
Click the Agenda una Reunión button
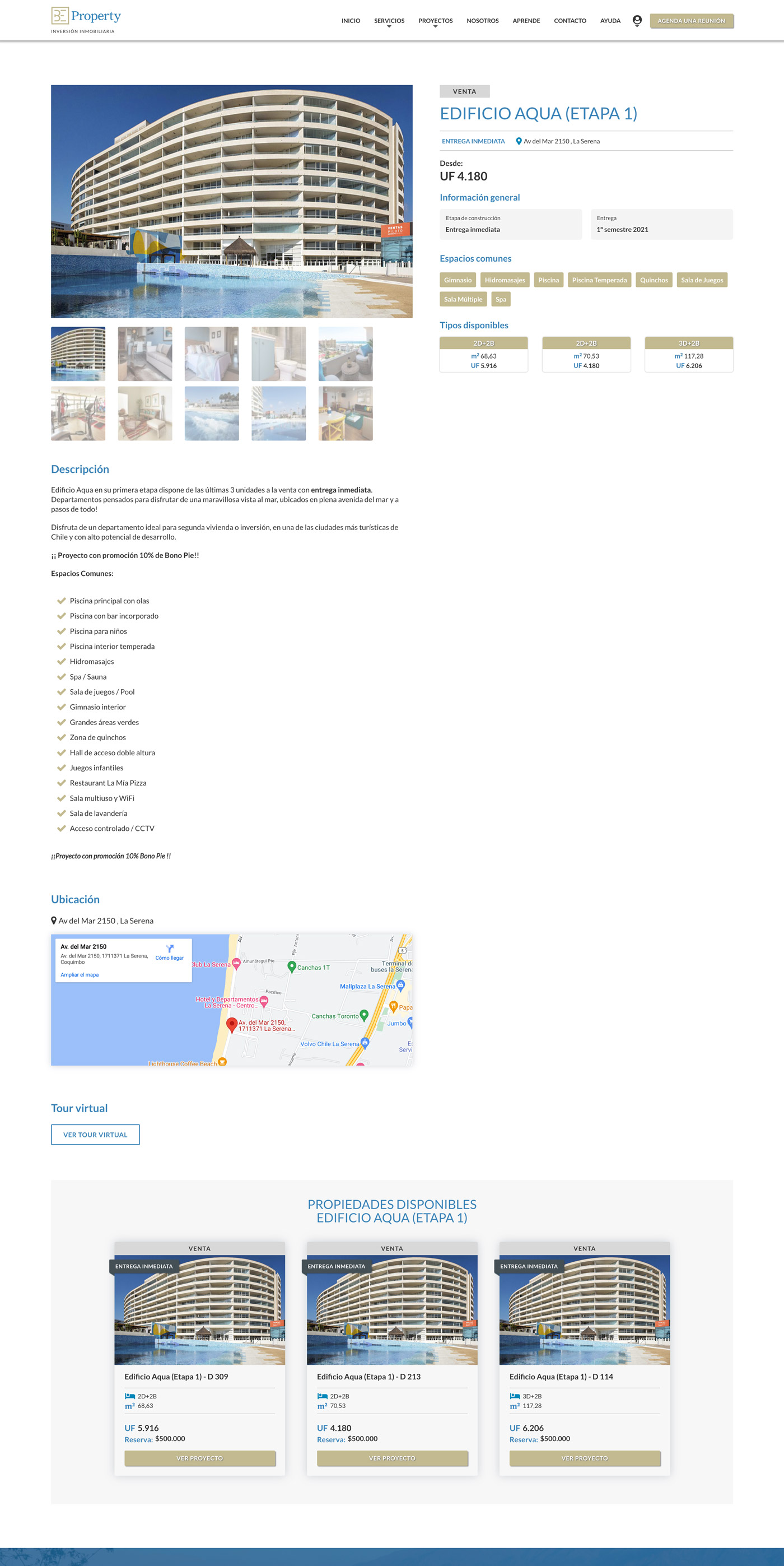pyautogui.click(x=691, y=21)
